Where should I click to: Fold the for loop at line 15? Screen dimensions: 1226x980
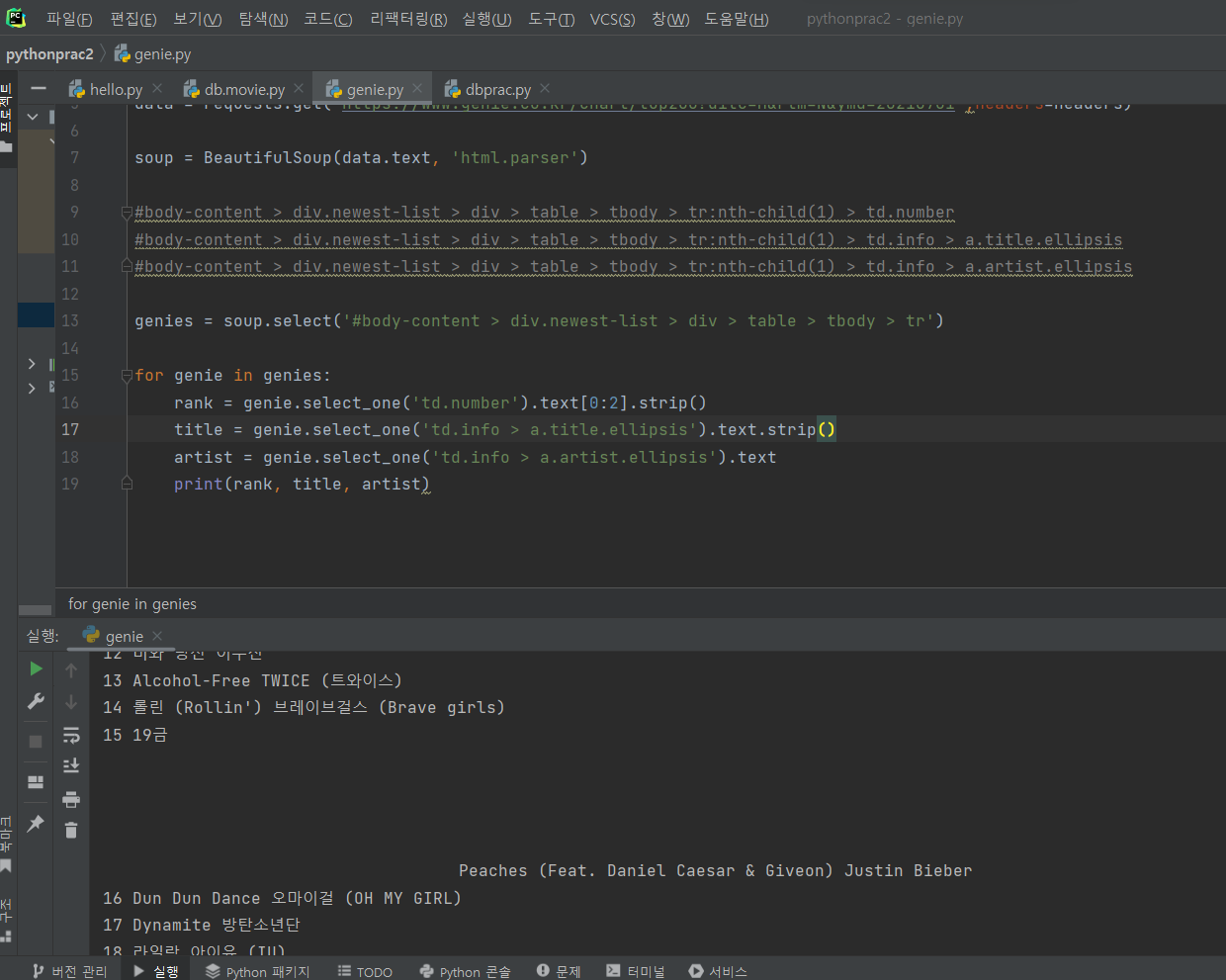[127, 376]
